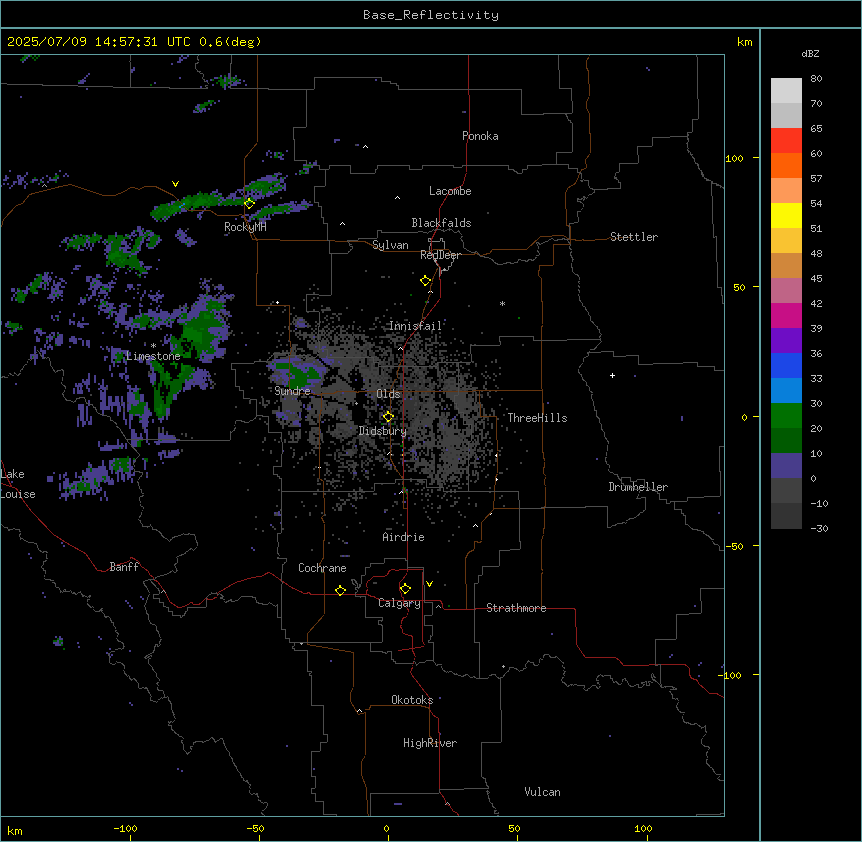Screen dimensions: 862x842
Task: Click the yellow 54 dBZ legend swatch
Action: tap(786, 215)
